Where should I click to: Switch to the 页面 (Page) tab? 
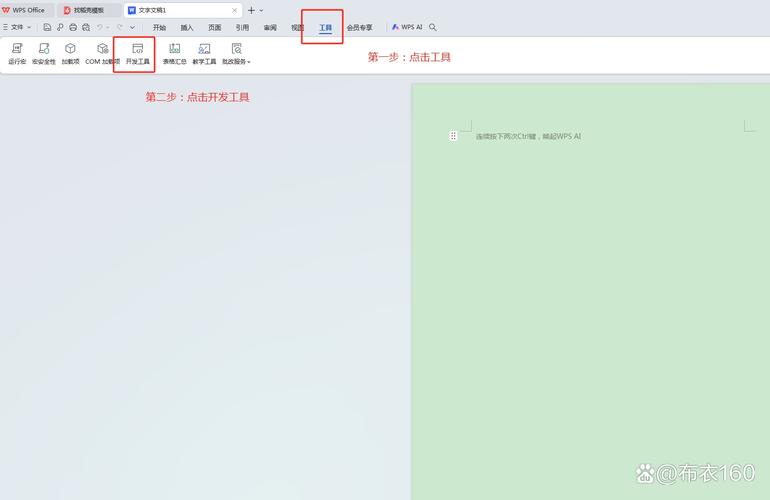point(215,28)
